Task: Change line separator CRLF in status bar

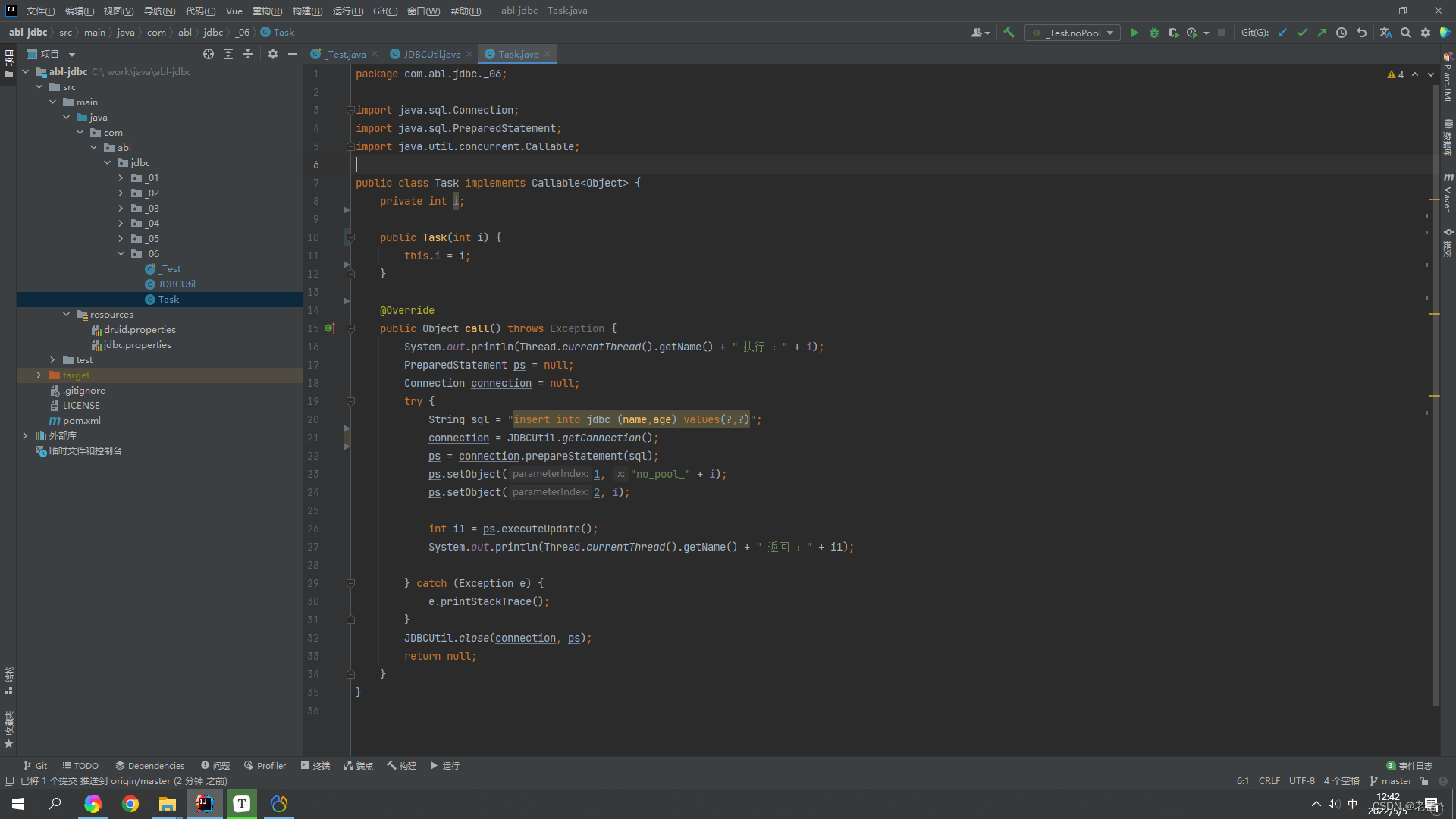Action: point(1269,780)
